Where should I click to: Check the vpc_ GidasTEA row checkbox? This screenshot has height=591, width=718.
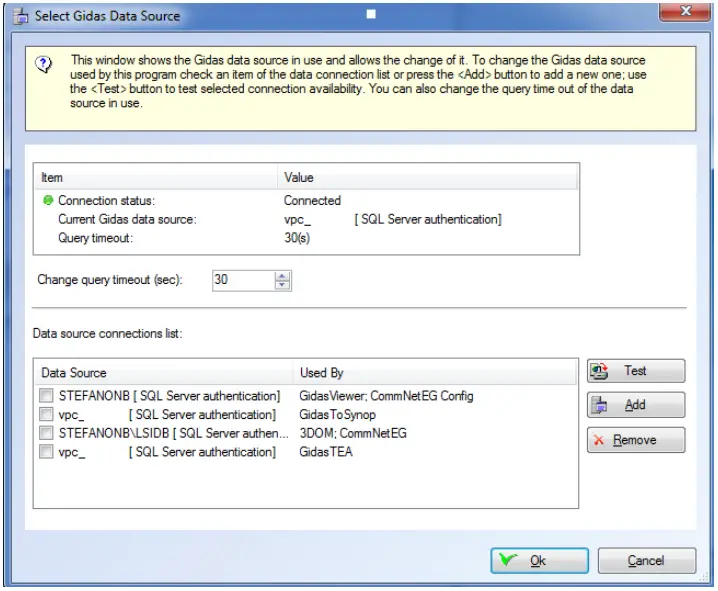pos(46,452)
